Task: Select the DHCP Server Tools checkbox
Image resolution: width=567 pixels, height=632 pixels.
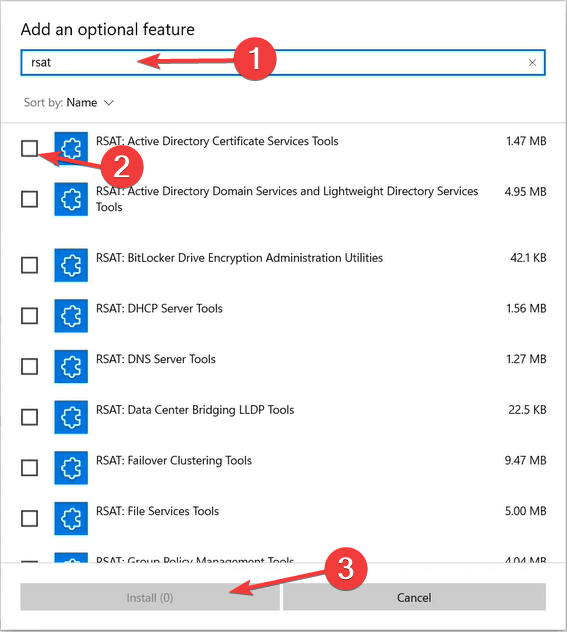Action: pyautogui.click(x=29, y=316)
